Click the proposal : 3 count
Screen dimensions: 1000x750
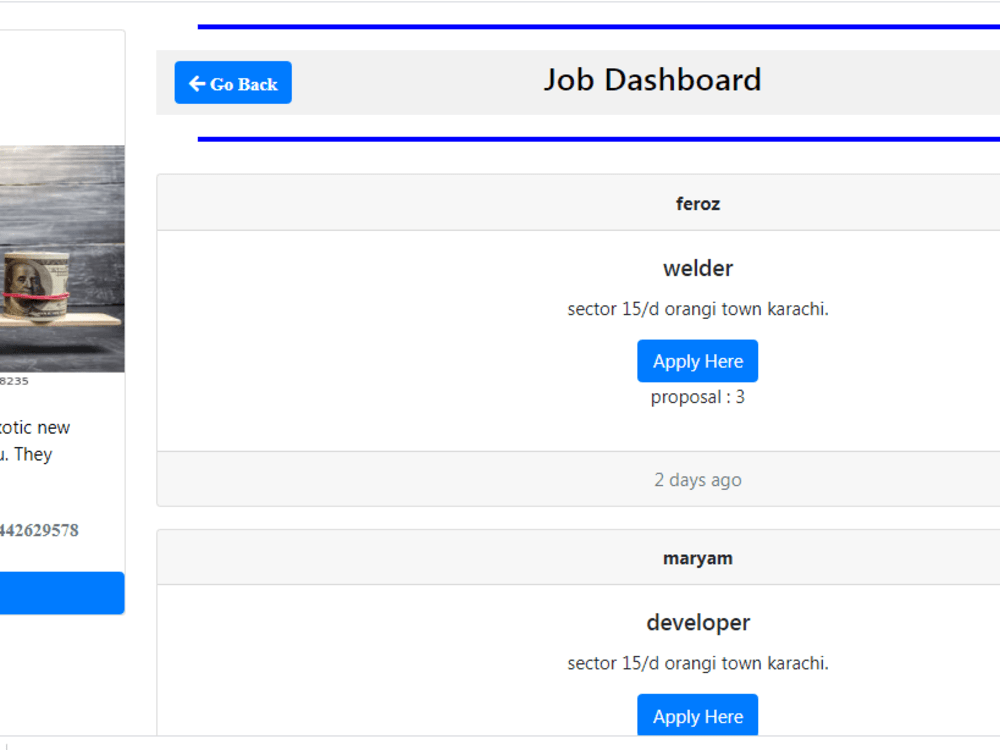[698, 397]
